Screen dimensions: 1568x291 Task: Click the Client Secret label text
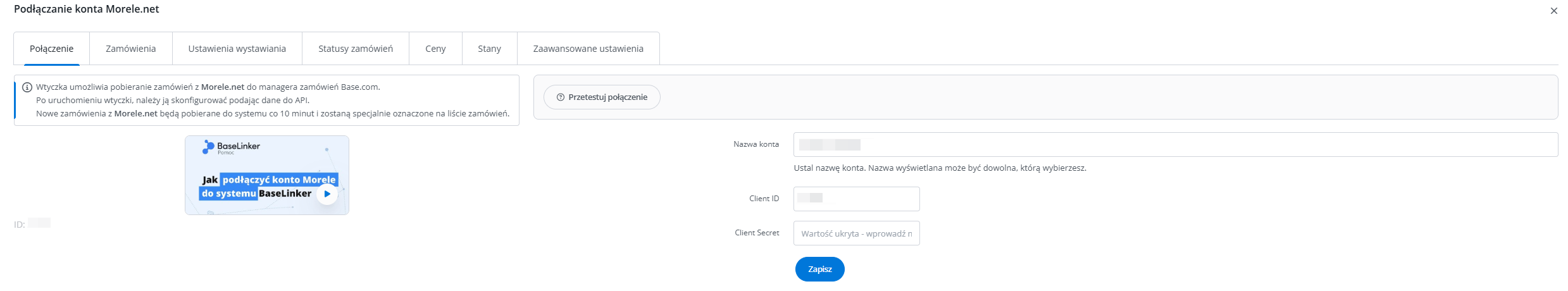pyautogui.click(x=756, y=233)
